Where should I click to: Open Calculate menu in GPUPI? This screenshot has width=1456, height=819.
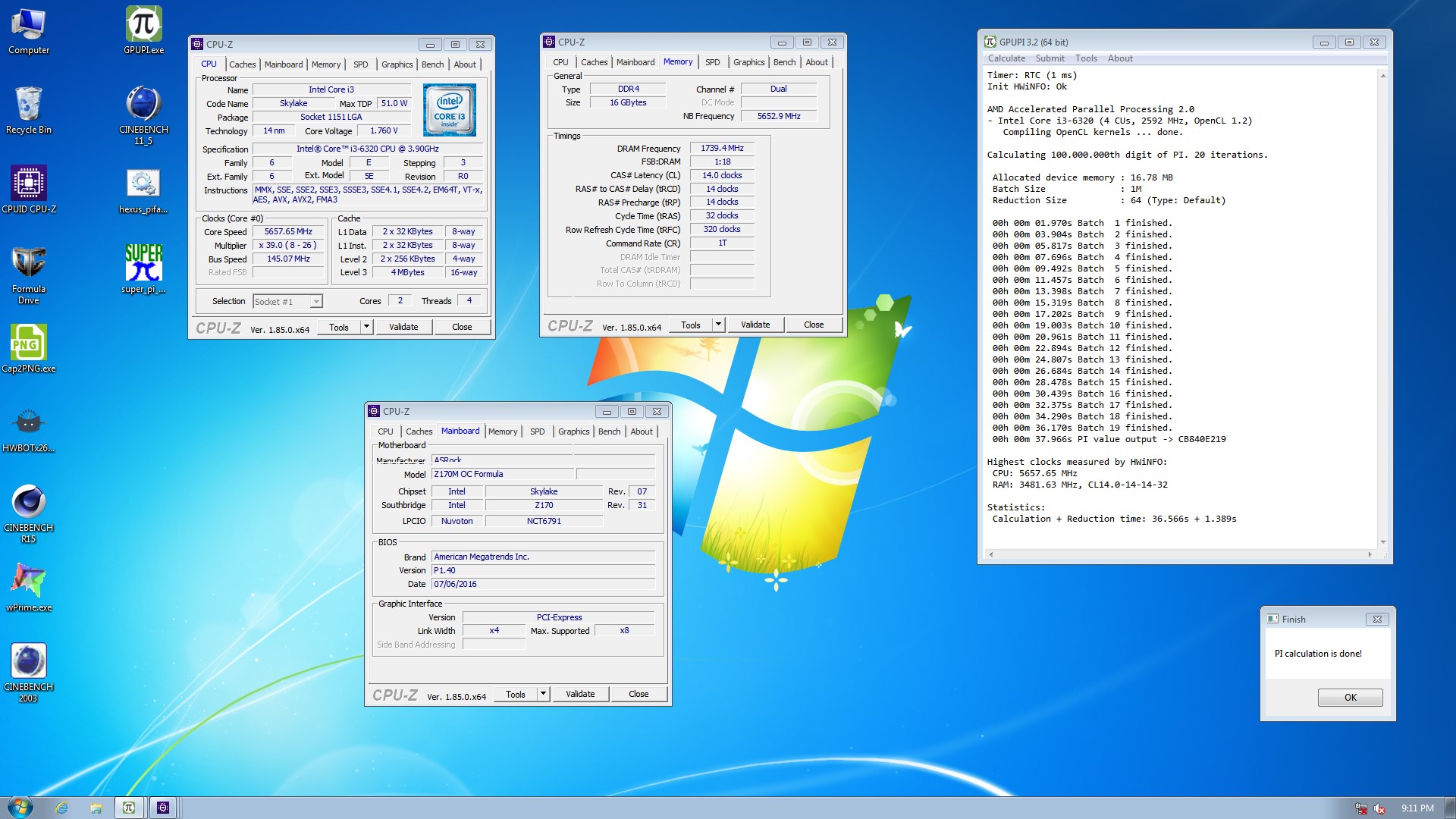[x=1006, y=58]
